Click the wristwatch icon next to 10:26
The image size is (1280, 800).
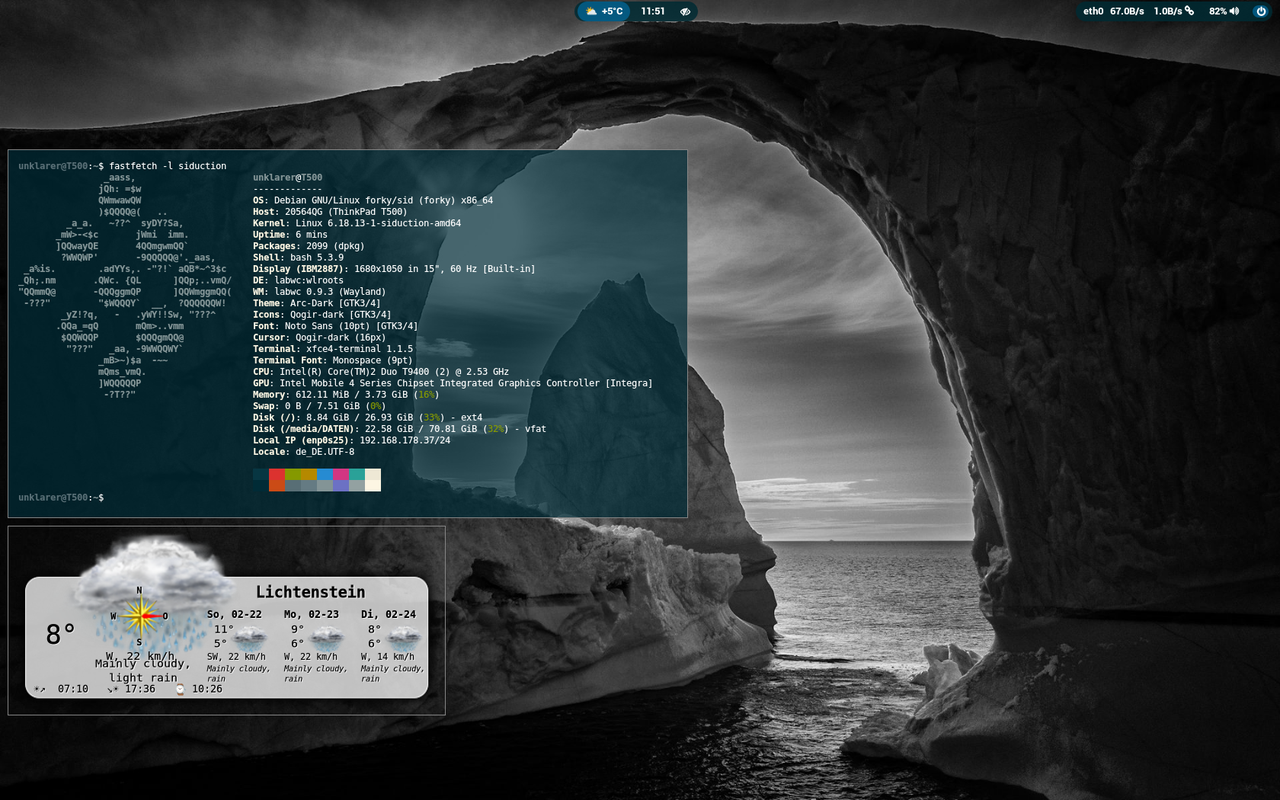coord(180,689)
